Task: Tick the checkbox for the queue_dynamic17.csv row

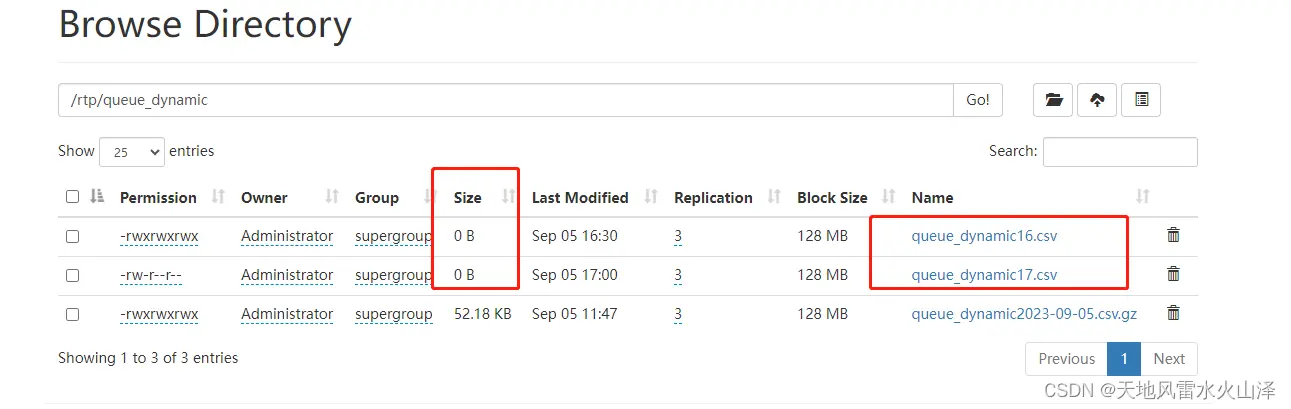Action: coord(72,275)
